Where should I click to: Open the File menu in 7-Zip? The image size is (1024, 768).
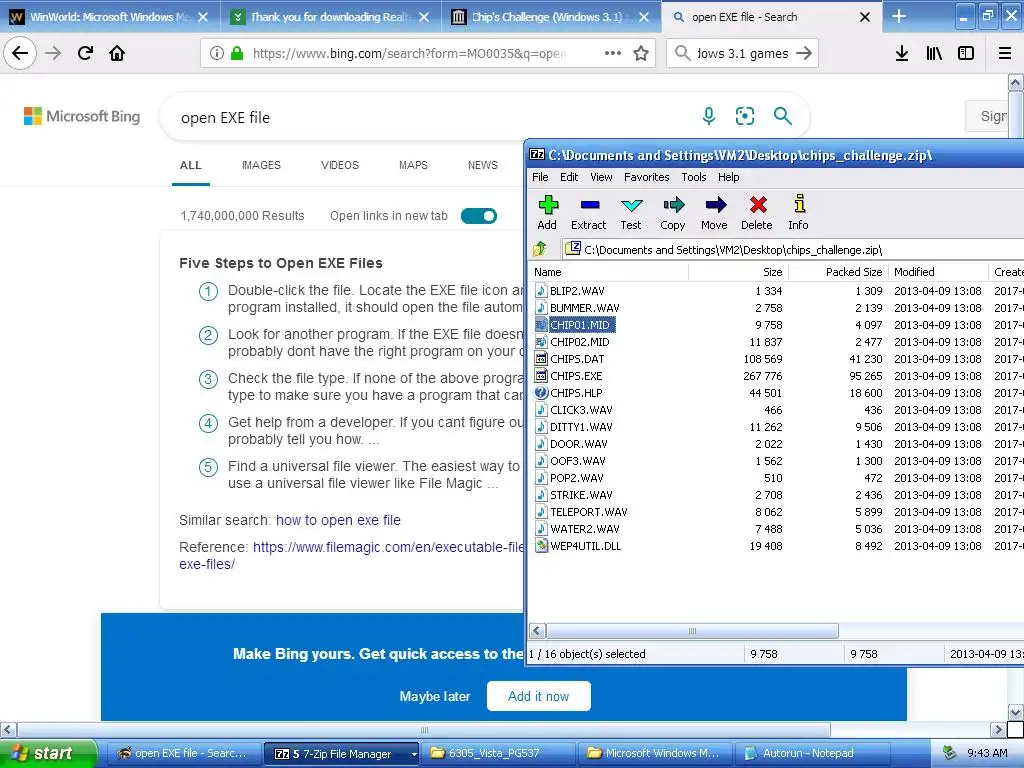tap(540, 177)
